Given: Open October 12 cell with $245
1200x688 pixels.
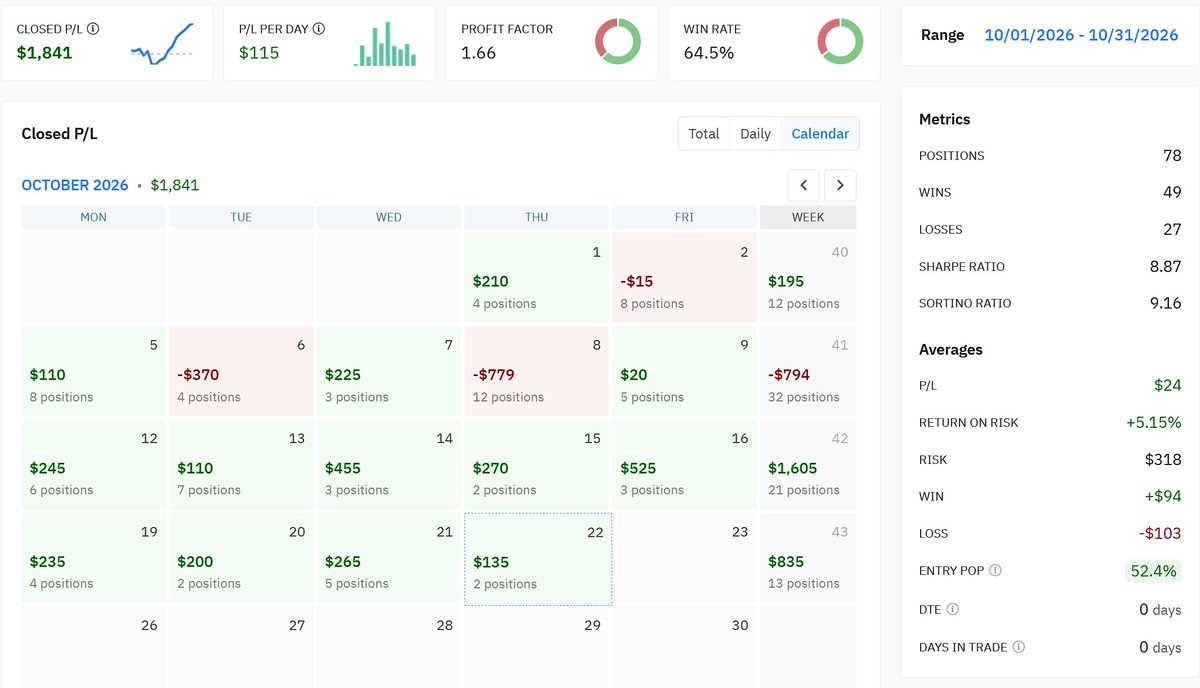Looking at the screenshot, I should tap(93, 464).
